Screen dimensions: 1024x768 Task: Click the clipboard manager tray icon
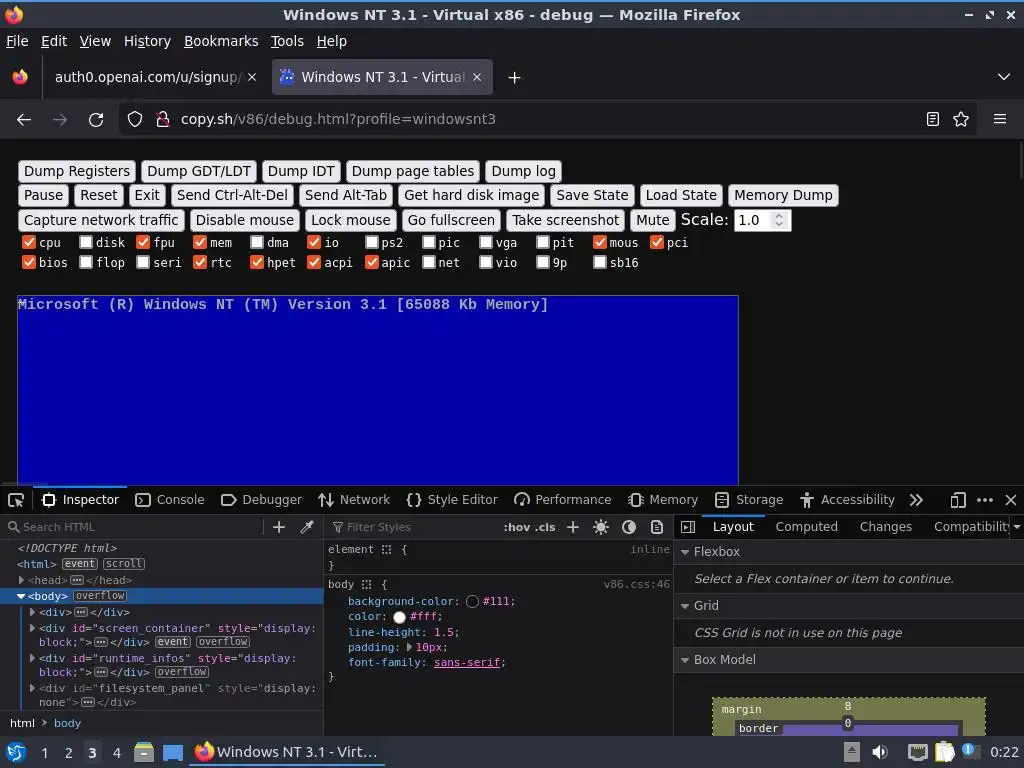click(x=944, y=752)
